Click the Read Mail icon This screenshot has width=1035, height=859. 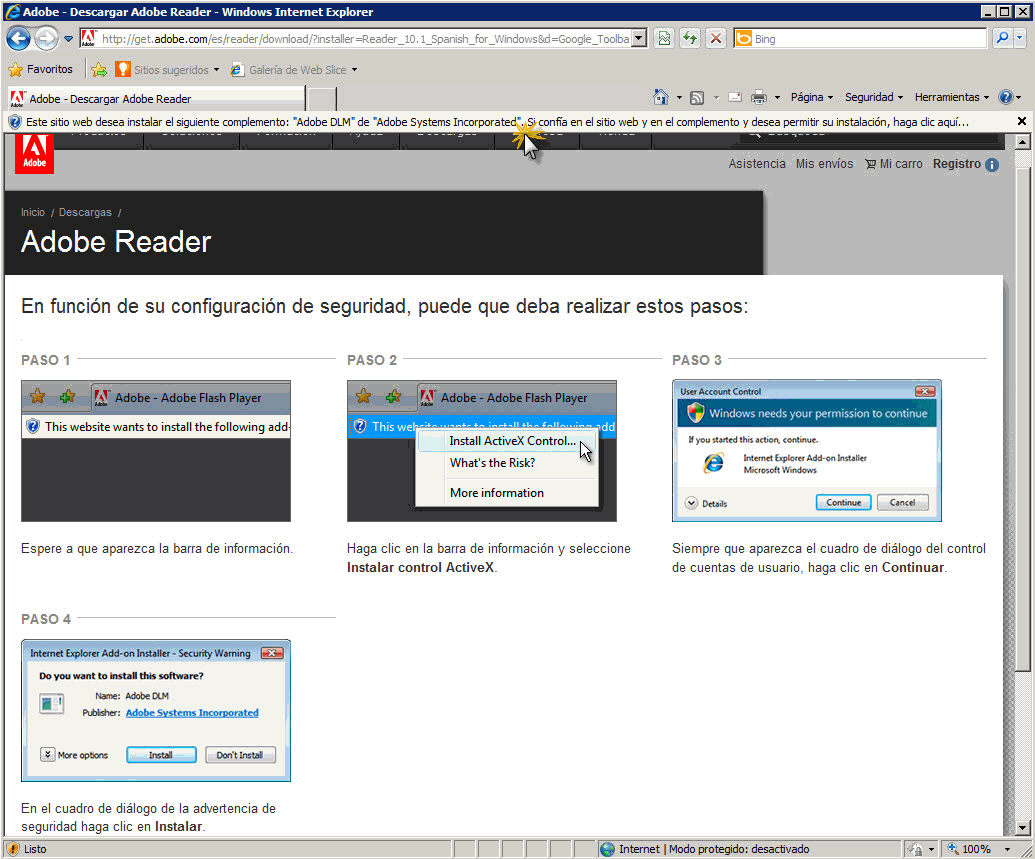735,98
